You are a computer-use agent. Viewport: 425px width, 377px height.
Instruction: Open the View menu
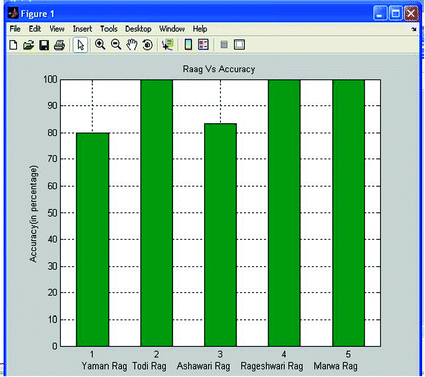57,29
